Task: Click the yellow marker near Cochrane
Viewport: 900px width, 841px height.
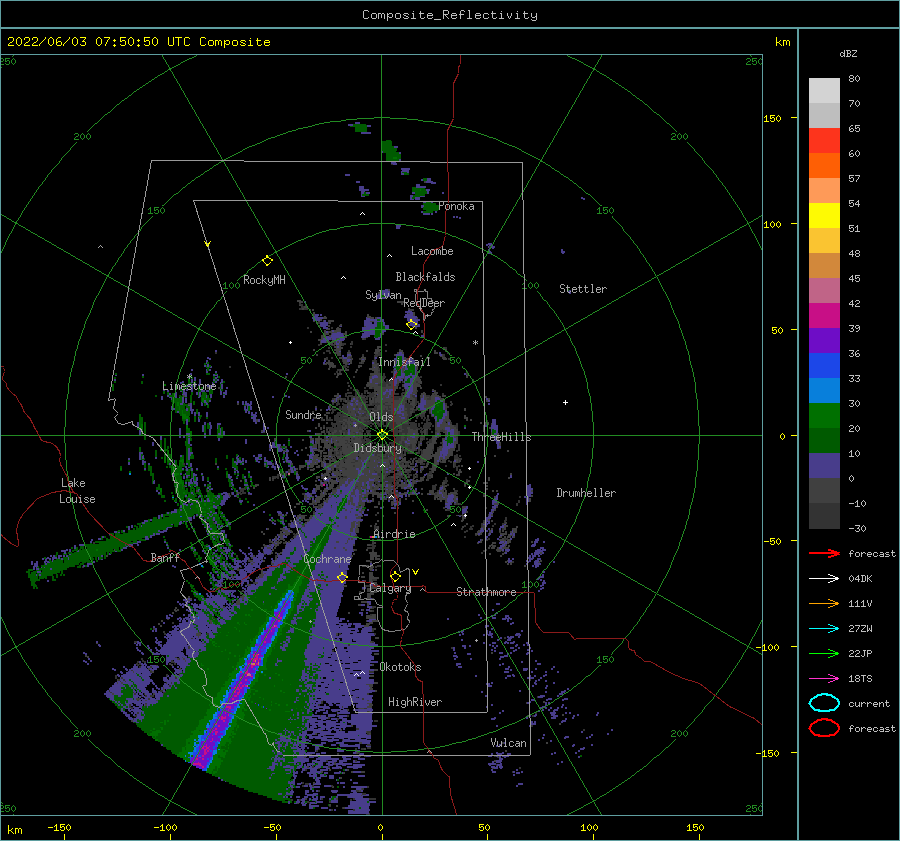Action: [x=342, y=578]
